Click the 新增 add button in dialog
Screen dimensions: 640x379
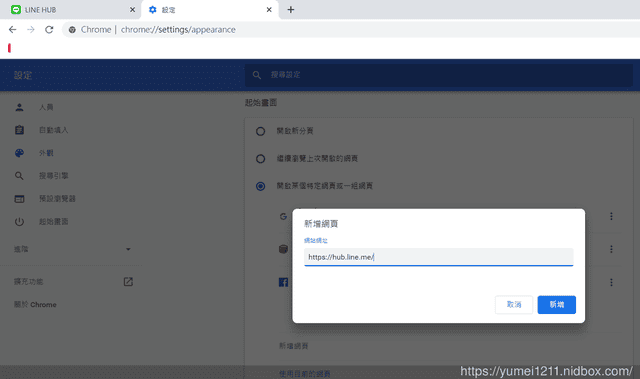[x=557, y=305]
